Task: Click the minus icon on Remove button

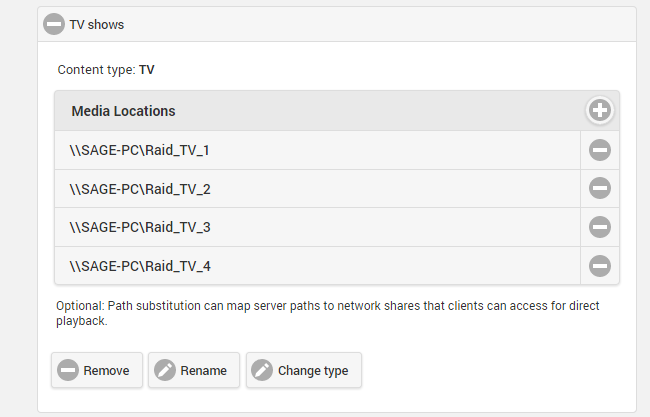Action: [x=68, y=370]
